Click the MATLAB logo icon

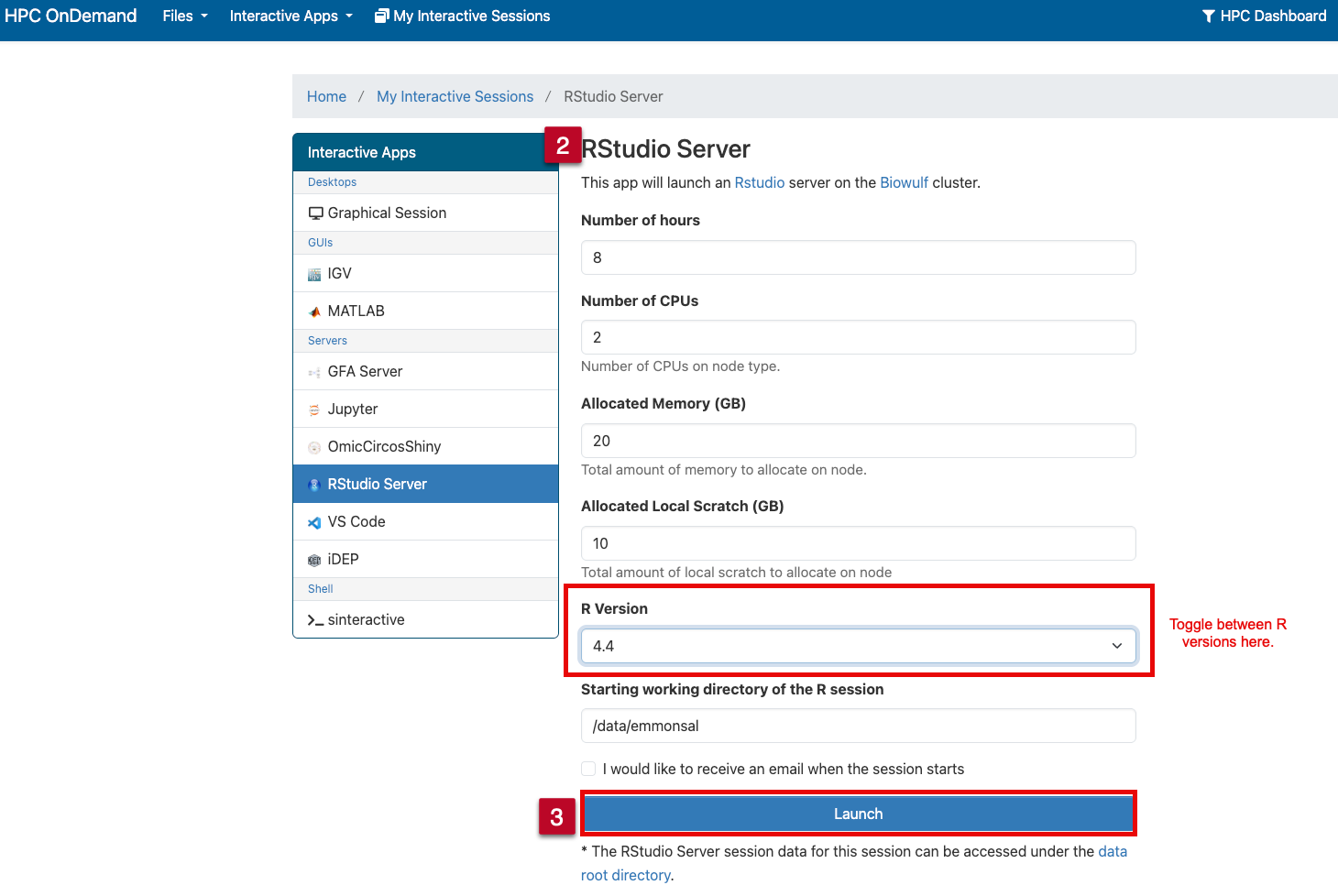click(x=314, y=311)
